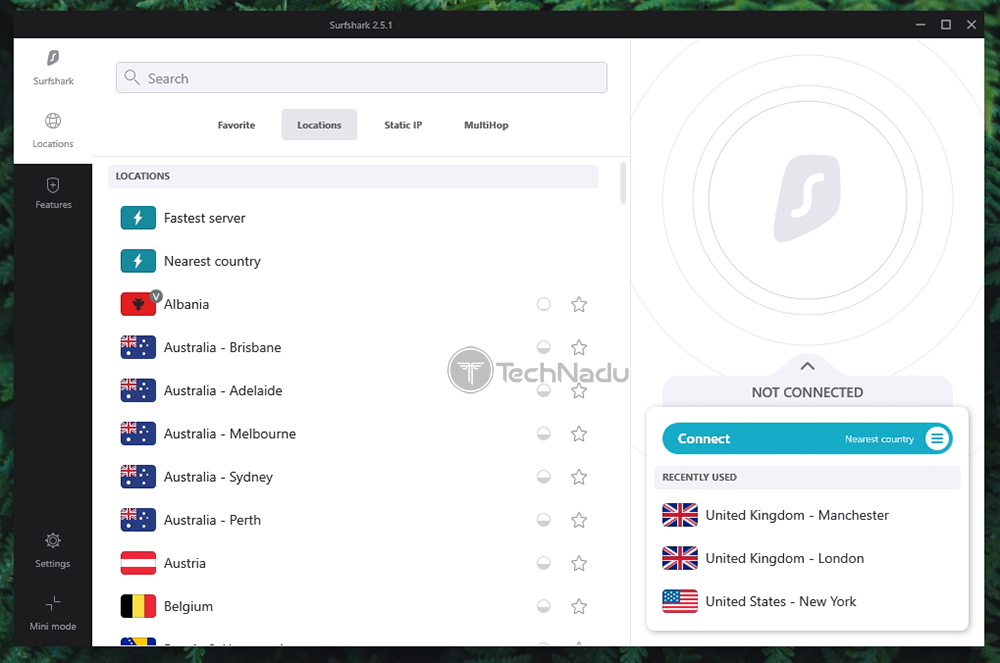Favorite Australia - Melbourne with its star
Screen dimensions: 1000x663
point(579,434)
